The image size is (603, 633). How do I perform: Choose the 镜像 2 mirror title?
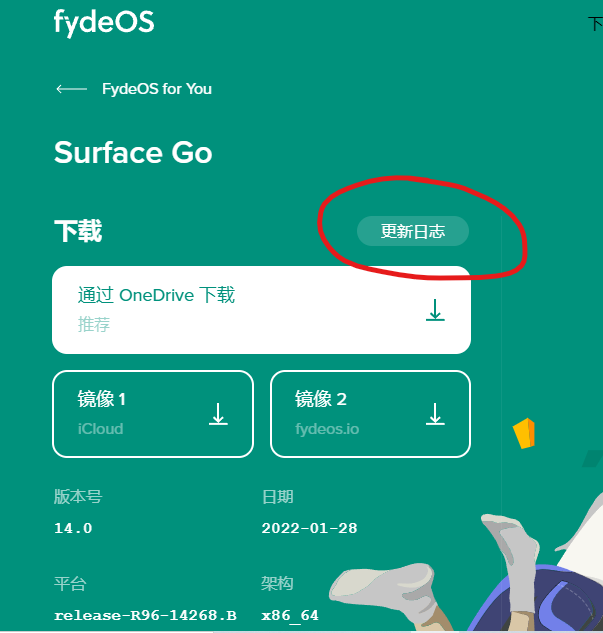coord(320,399)
